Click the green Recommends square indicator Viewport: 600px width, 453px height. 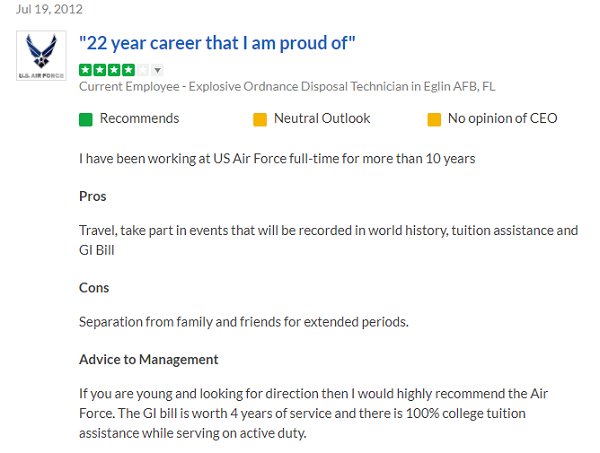(x=86, y=119)
